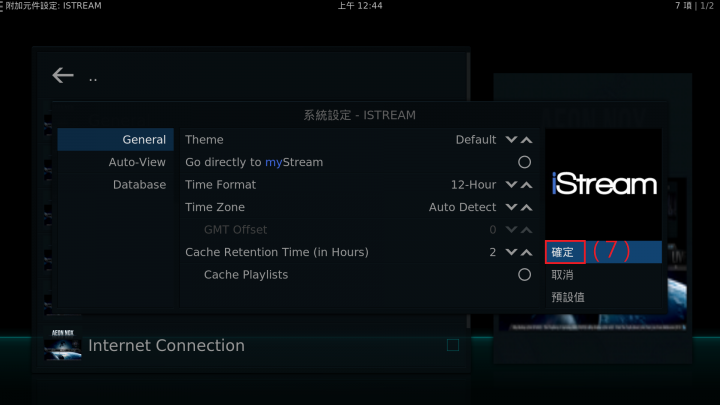Click Time Zone down arrow
The image size is (720, 405).
[x=511, y=207]
